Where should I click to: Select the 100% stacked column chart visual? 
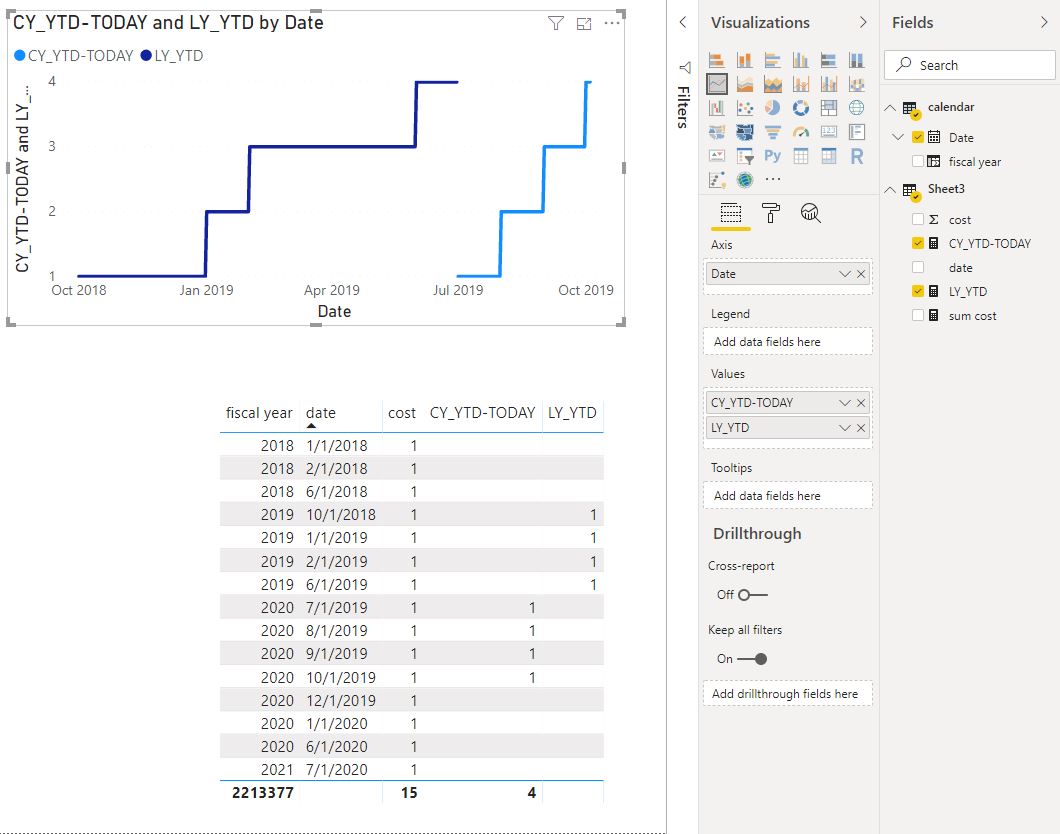[x=857, y=60]
